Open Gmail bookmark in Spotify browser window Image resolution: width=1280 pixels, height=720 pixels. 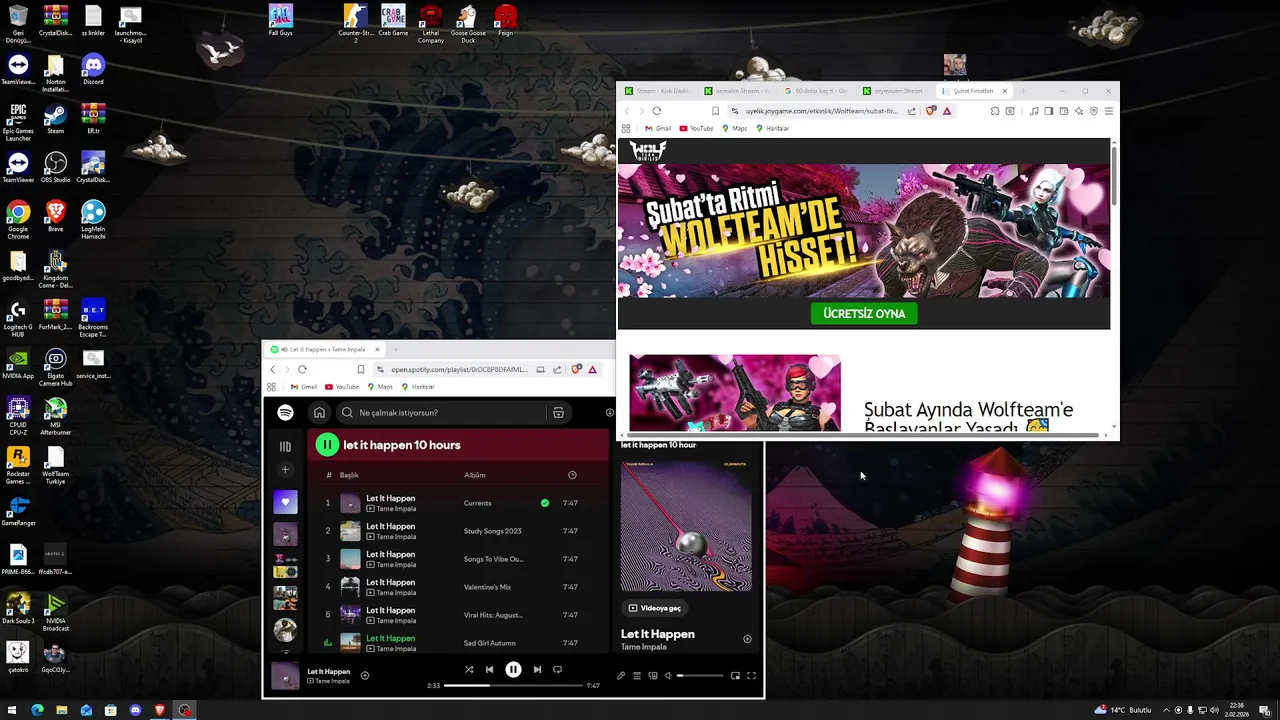click(303, 387)
